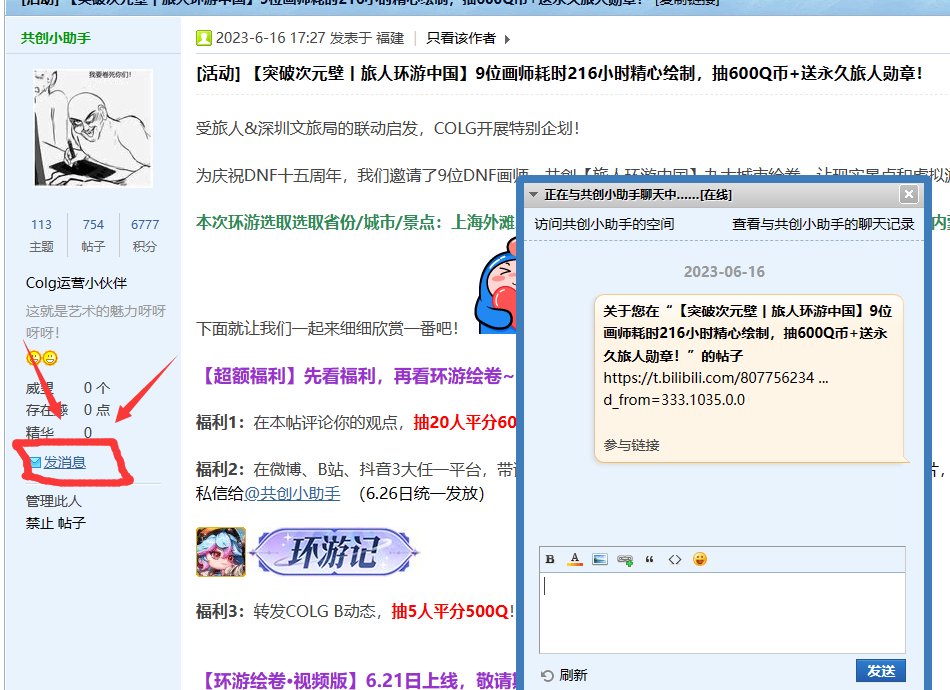Open 共创小助手 author name link

pos(56,38)
